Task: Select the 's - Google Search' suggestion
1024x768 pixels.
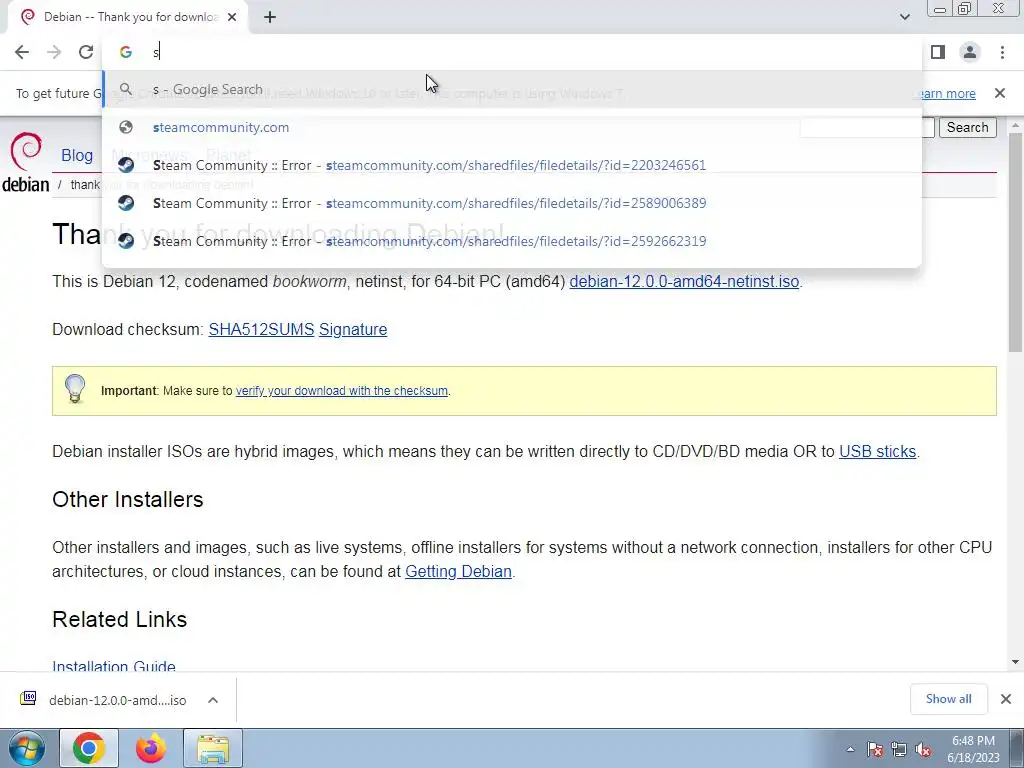Action: [x=512, y=89]
